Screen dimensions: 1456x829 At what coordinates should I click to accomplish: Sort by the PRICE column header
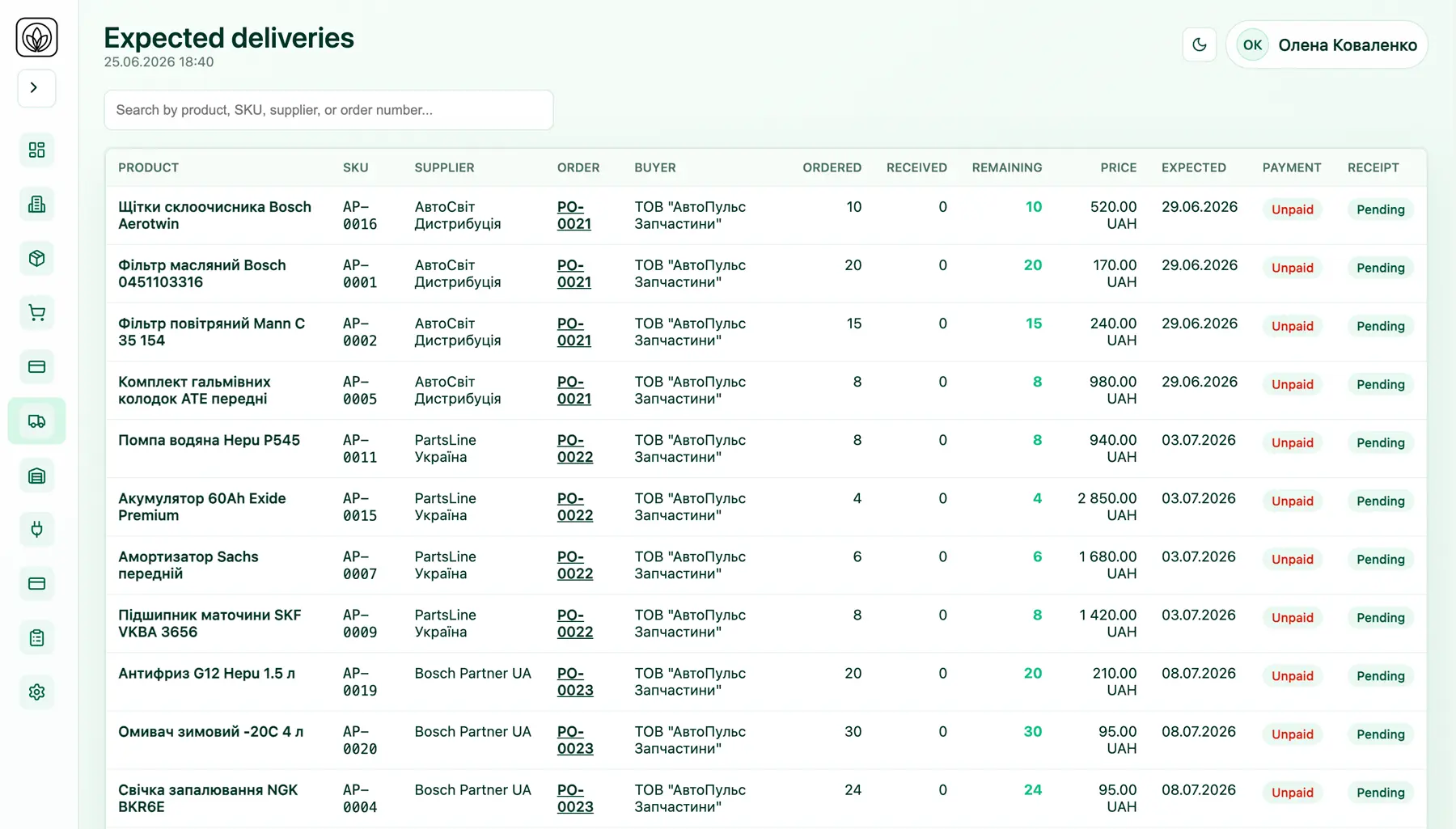click(1118, 167)
